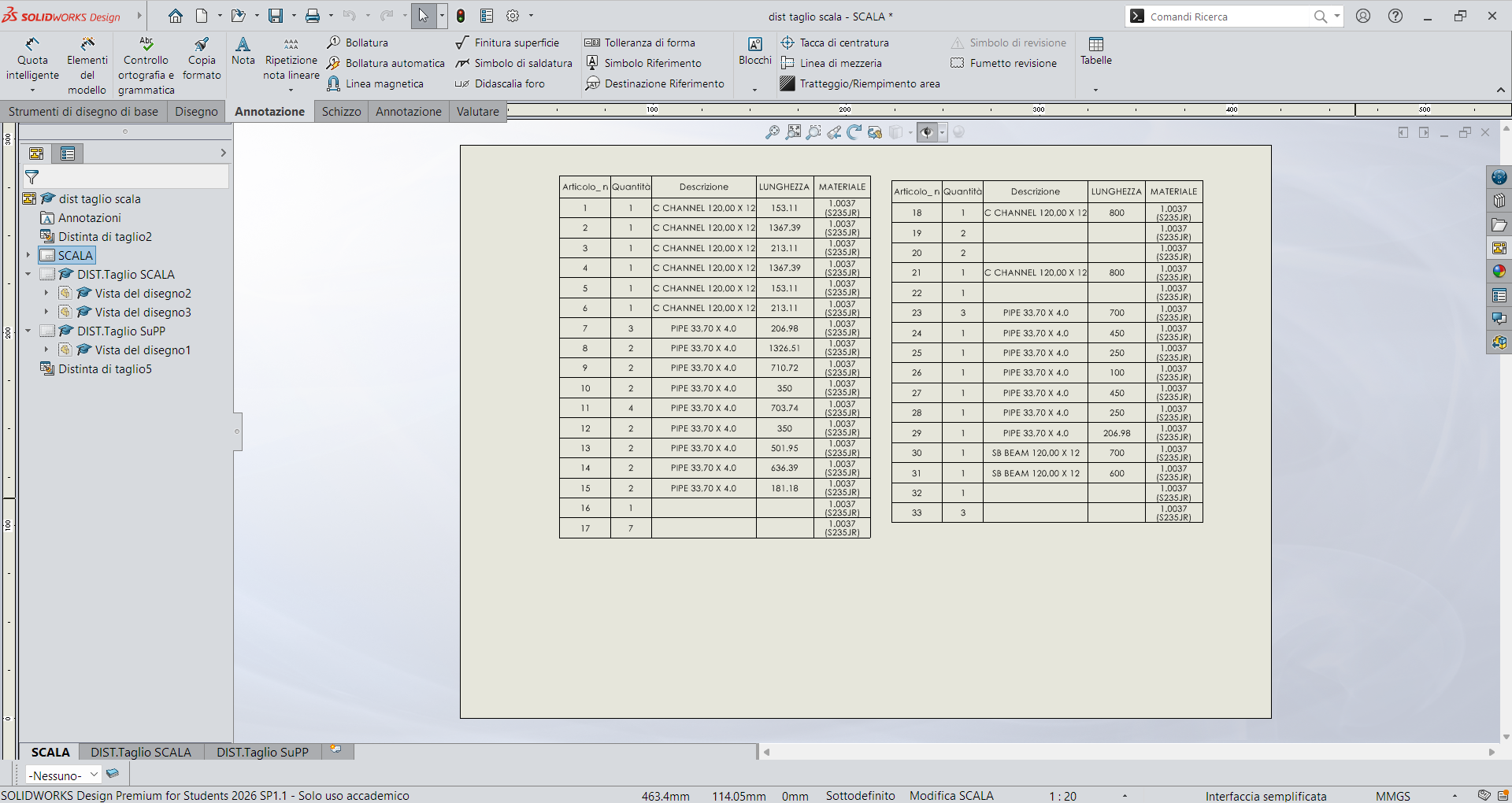Collapse the DIST.Taglio SCALA tree node
The width and height of the screenshot is (1512, 803).
click(x=28, y=275)
